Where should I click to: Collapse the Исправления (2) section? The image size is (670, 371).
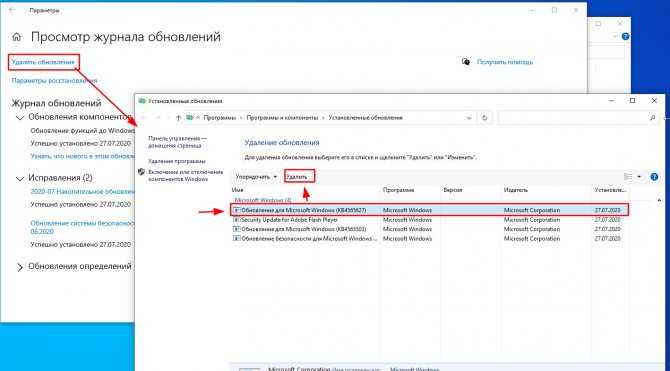pos(20,179)
